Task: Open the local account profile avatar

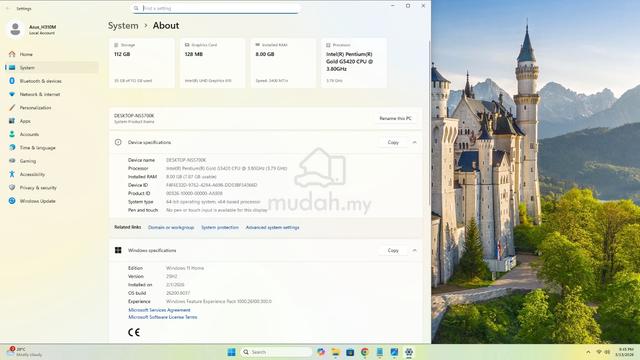Action: [16, 29]
